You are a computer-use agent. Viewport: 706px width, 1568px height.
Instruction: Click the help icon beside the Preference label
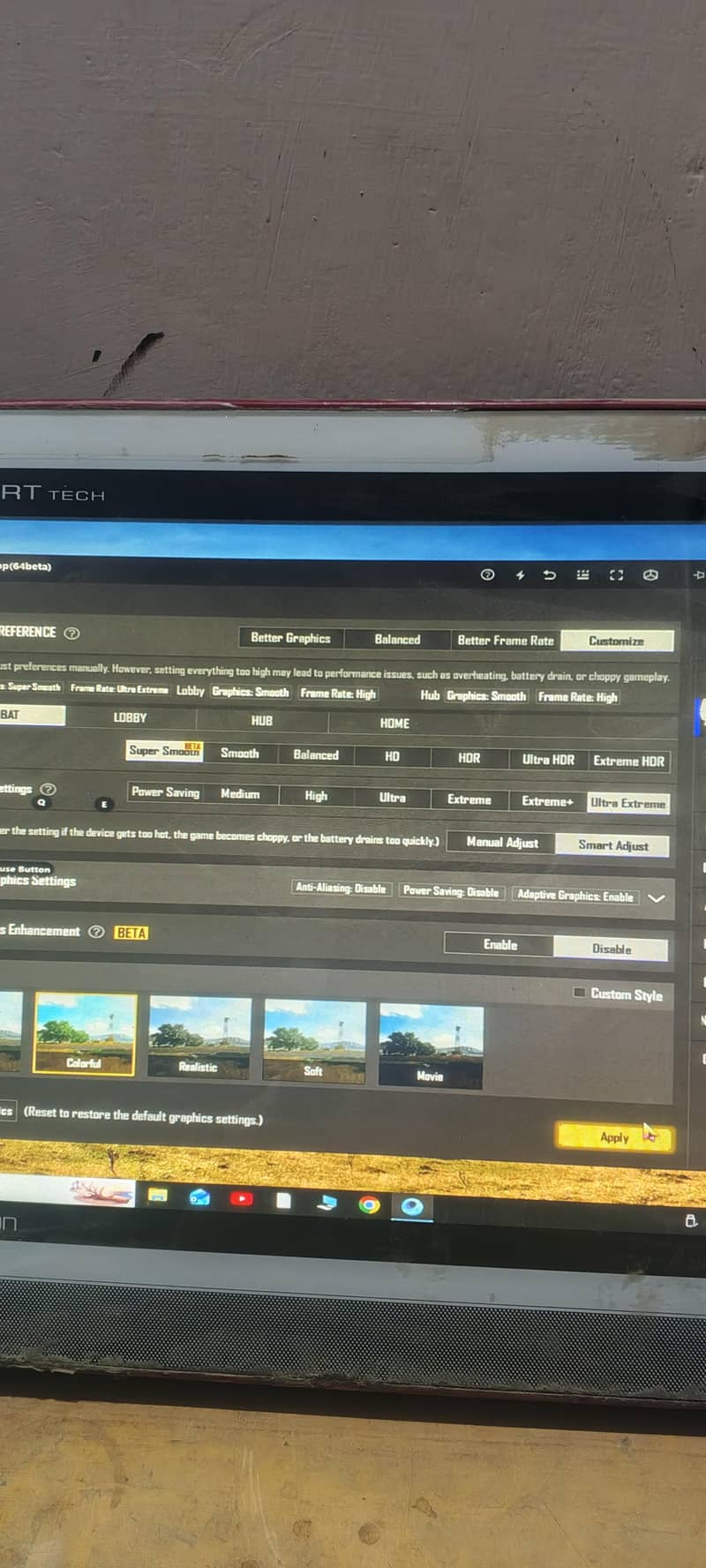point(72,633)
